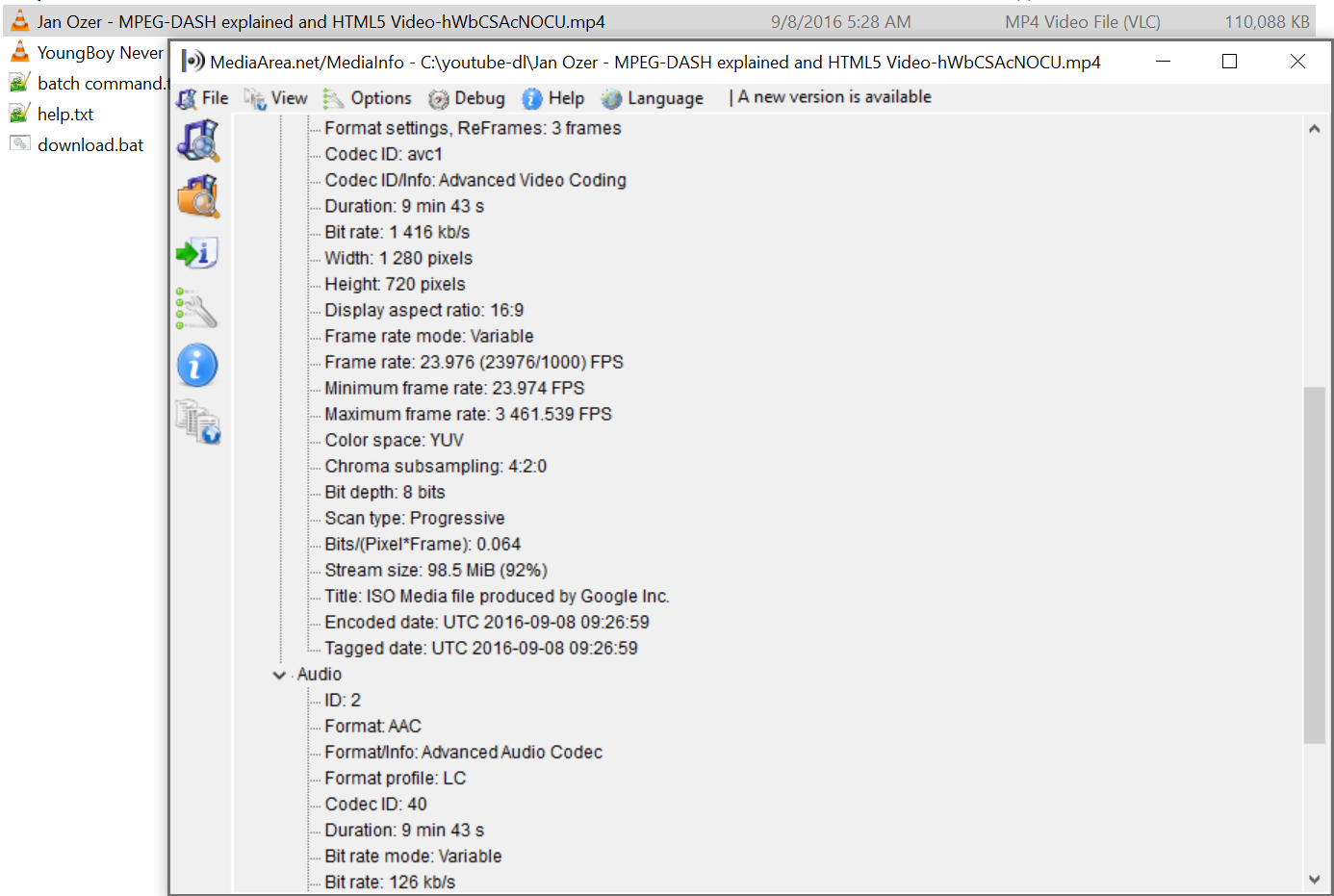The image size is (1334, 896).
Task: Click the documents/update sidebar icon
Action: pos(198,422)
